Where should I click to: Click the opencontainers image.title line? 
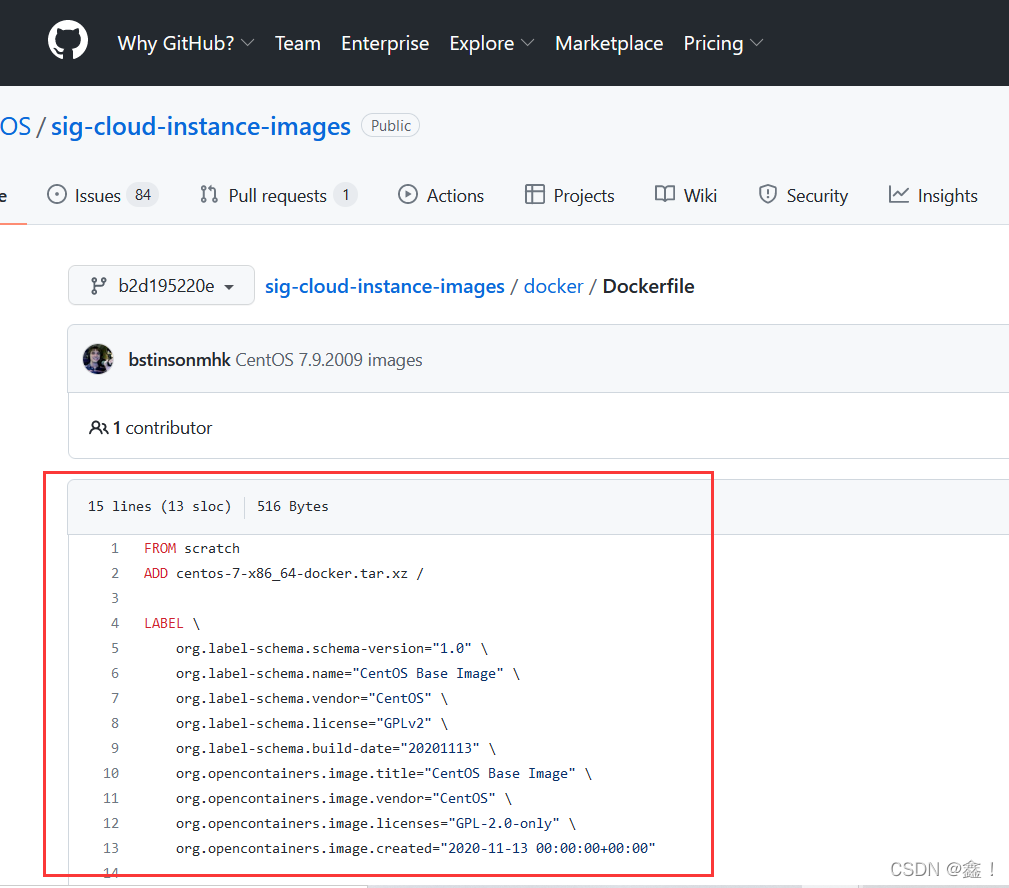pyautogui.click(x=384, y=773)
